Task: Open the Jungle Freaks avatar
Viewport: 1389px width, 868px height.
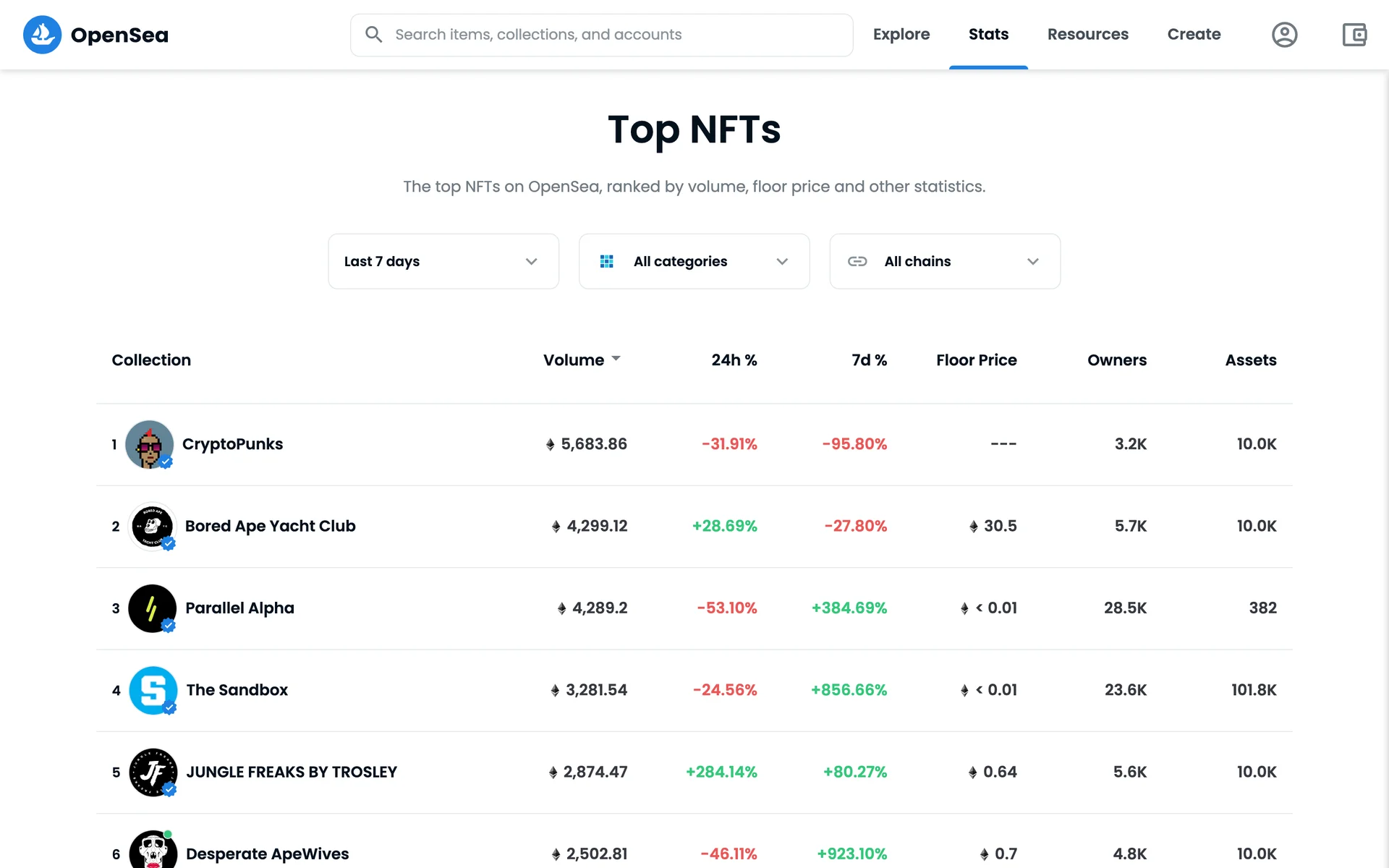Action: pos(153,772)
